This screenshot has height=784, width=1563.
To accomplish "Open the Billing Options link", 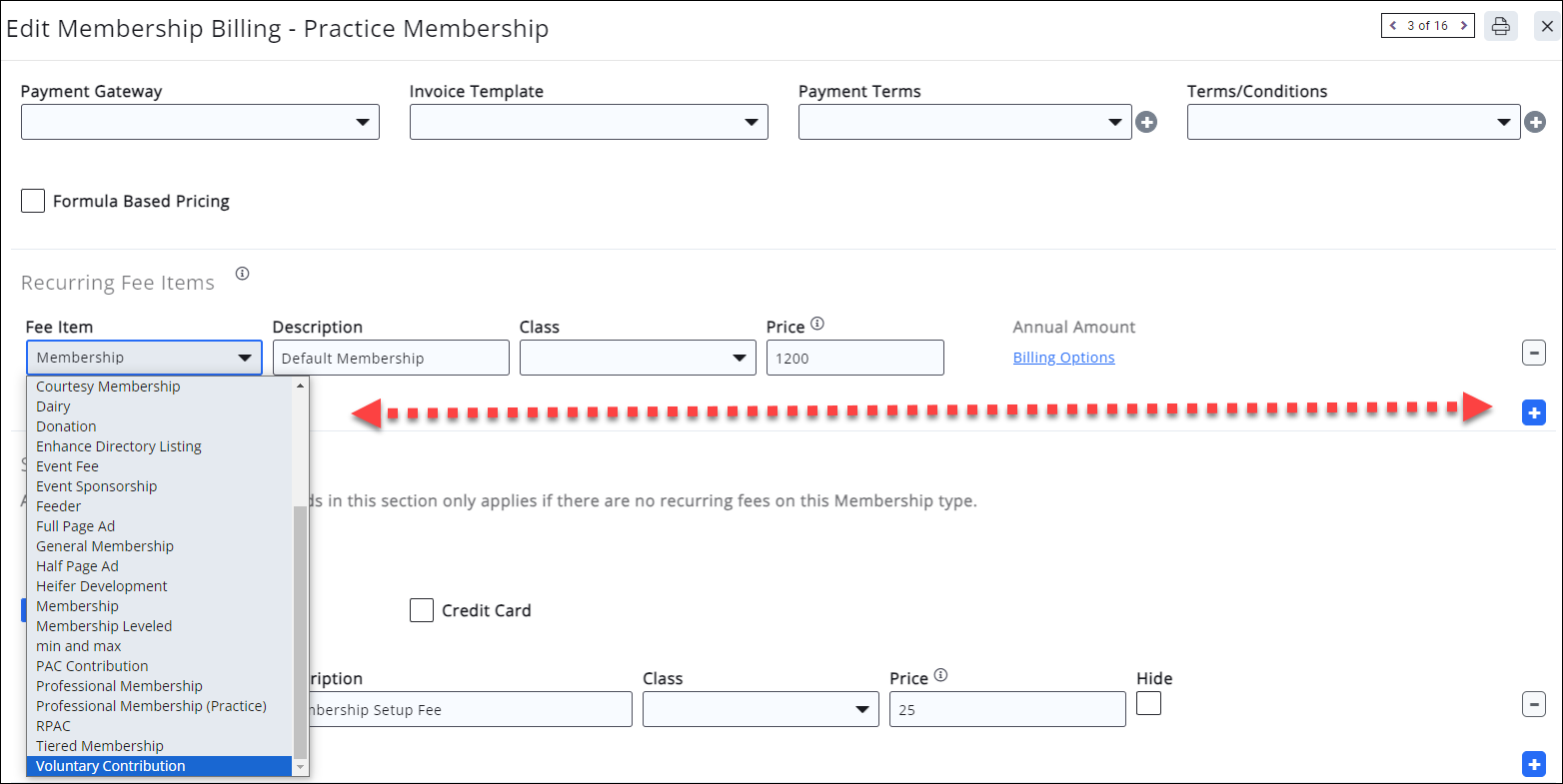I will (x=1063, y=358).
